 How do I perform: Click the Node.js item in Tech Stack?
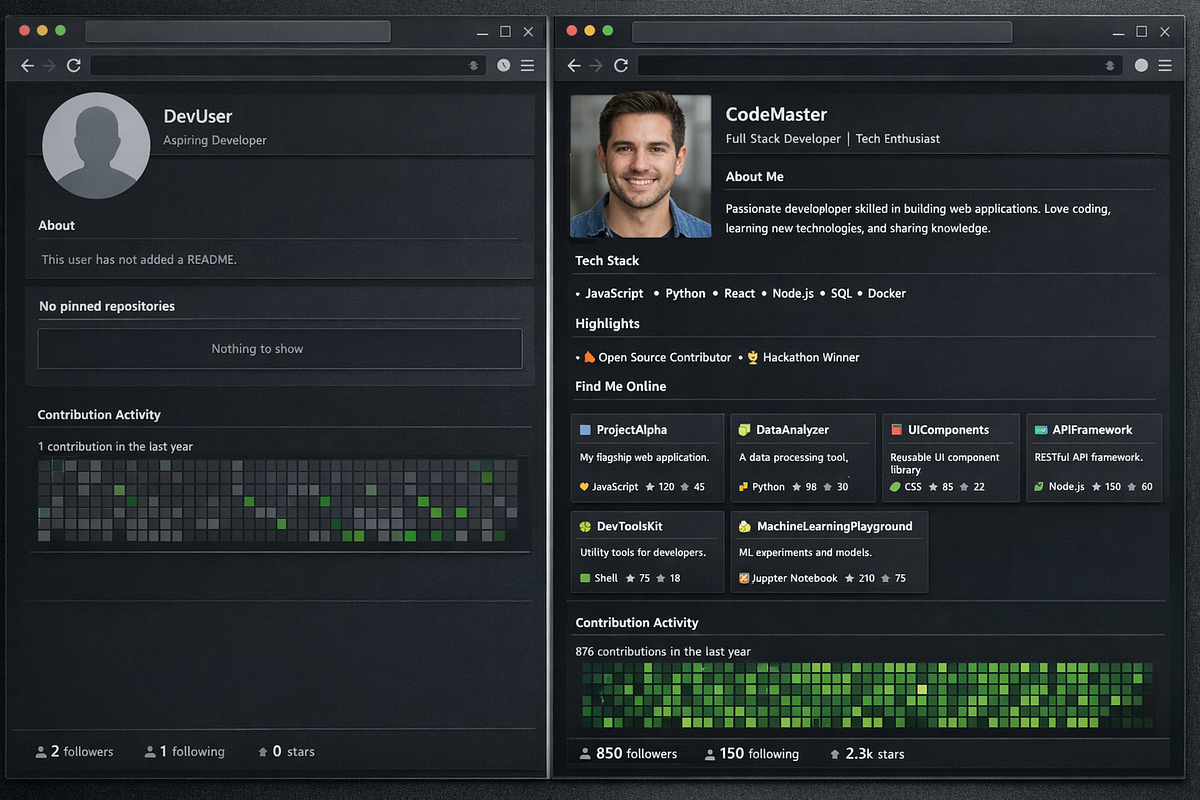coord(793,293)
